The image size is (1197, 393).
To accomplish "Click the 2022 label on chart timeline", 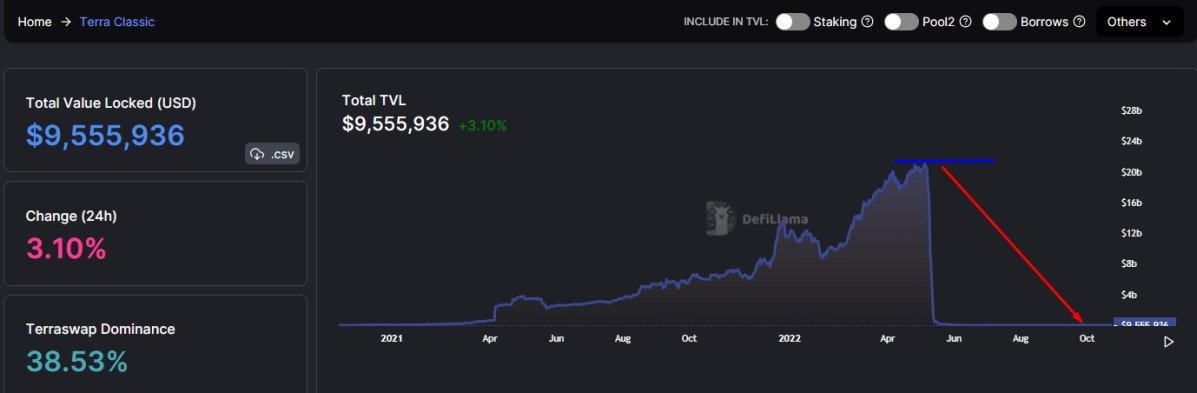I will click(789, 338).
